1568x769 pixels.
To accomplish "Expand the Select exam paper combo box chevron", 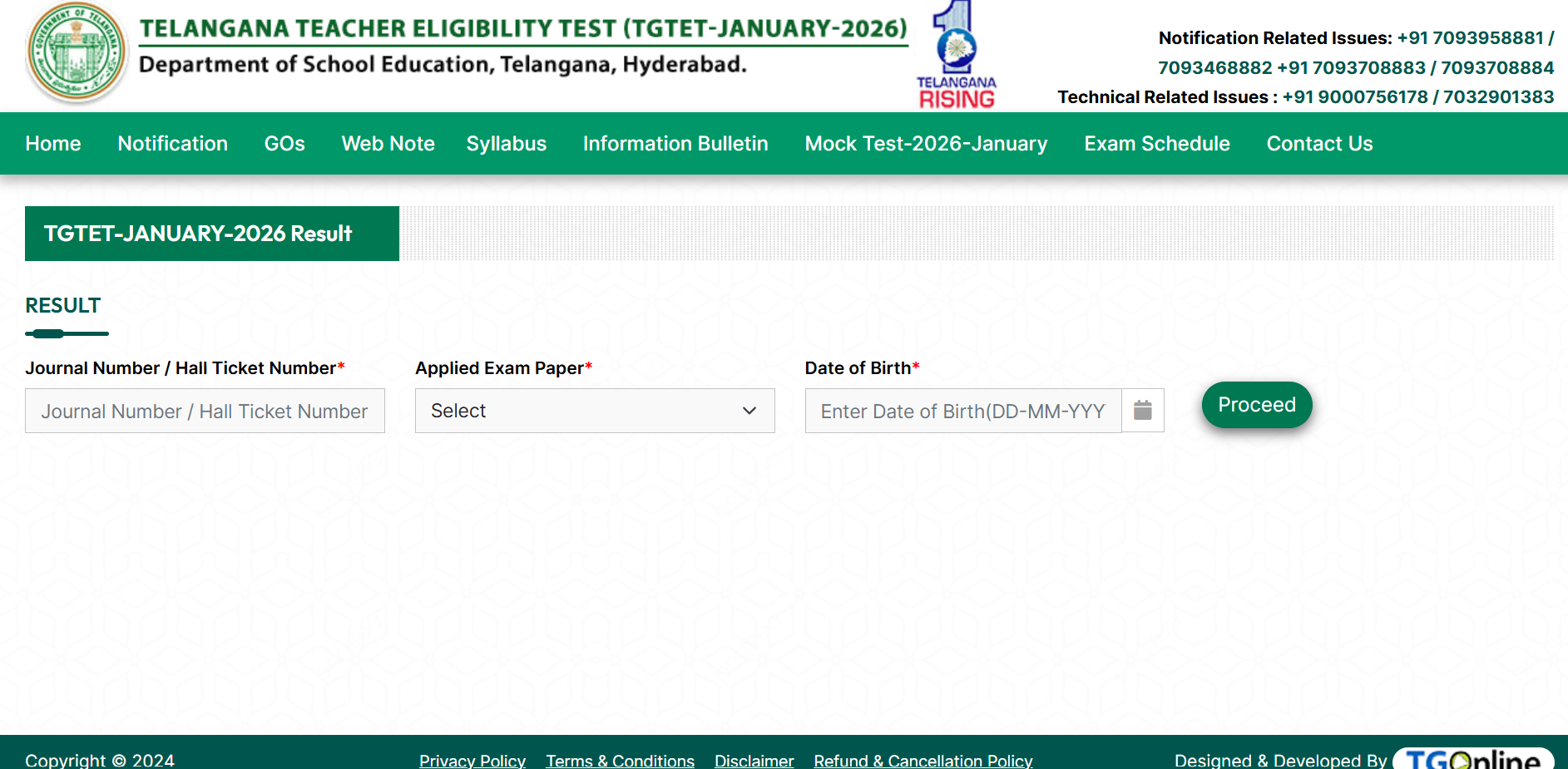I will coord(748,410).
